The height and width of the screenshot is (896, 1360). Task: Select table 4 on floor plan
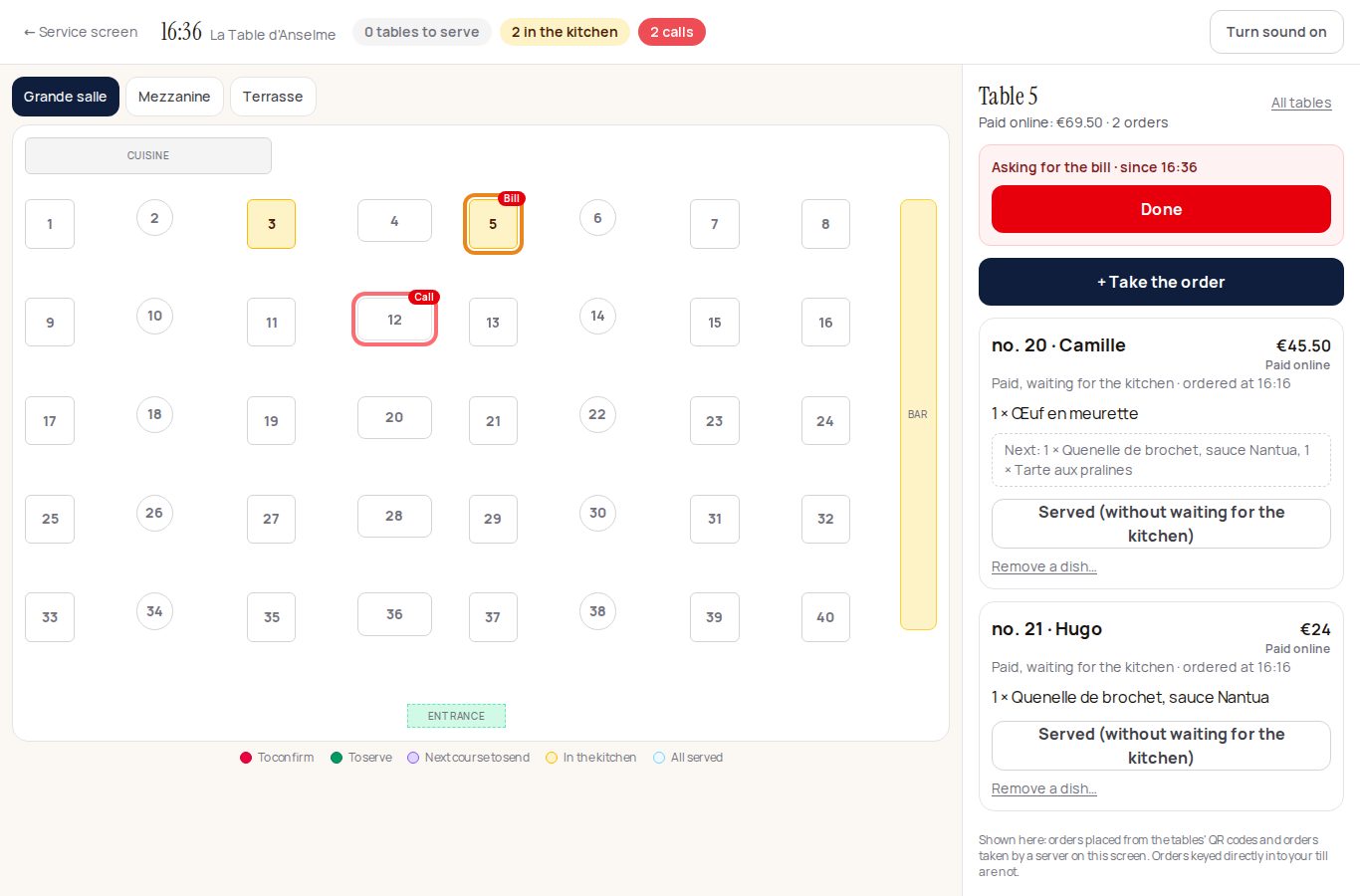[x=394, y=221]
